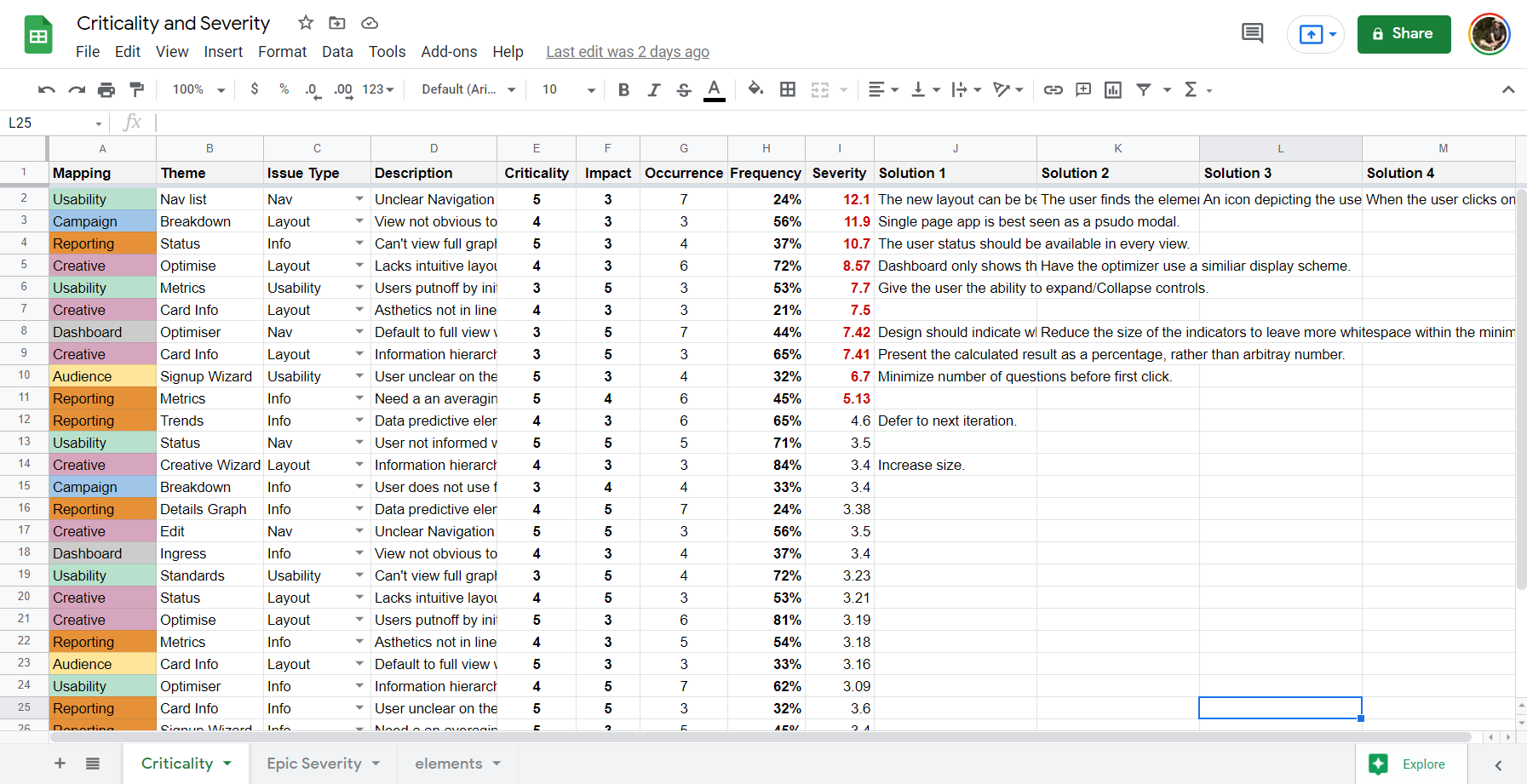1527x784 pixels.
Task: Open the Format menu
Action: [x=282, y=52]
